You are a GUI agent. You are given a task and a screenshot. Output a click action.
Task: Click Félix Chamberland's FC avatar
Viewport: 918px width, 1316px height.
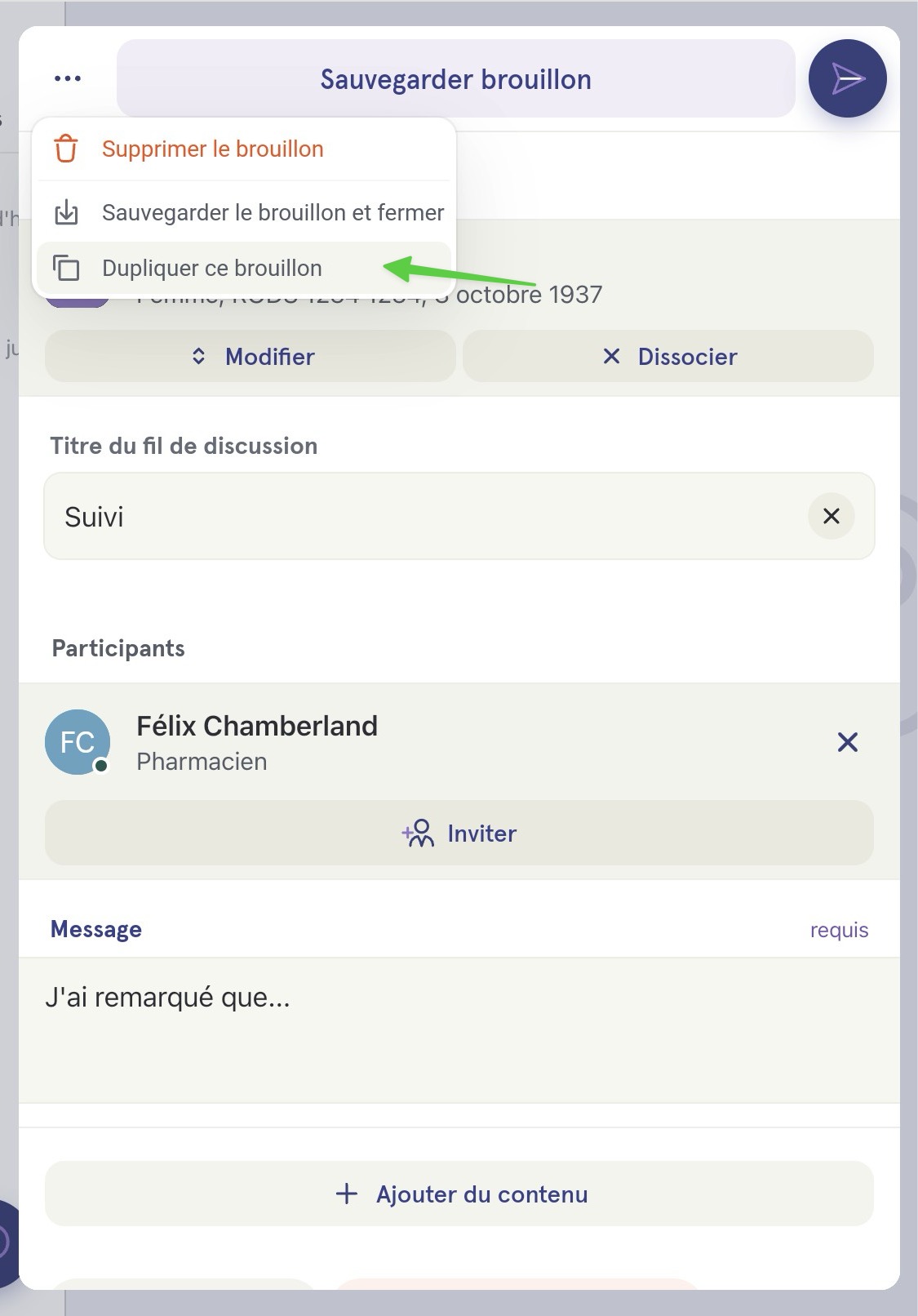[78, 742]
